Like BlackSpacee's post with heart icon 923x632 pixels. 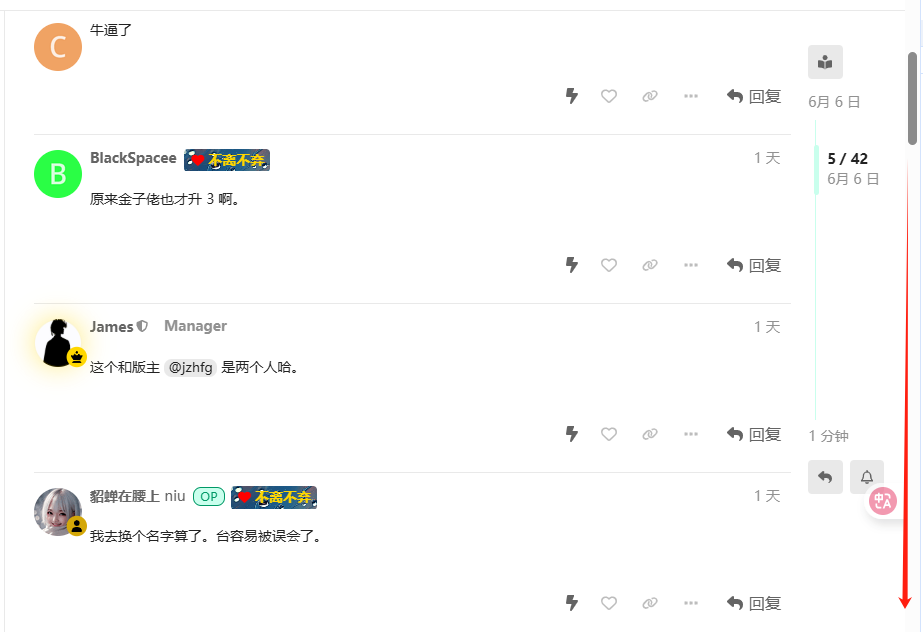click(x=609, y=265)
